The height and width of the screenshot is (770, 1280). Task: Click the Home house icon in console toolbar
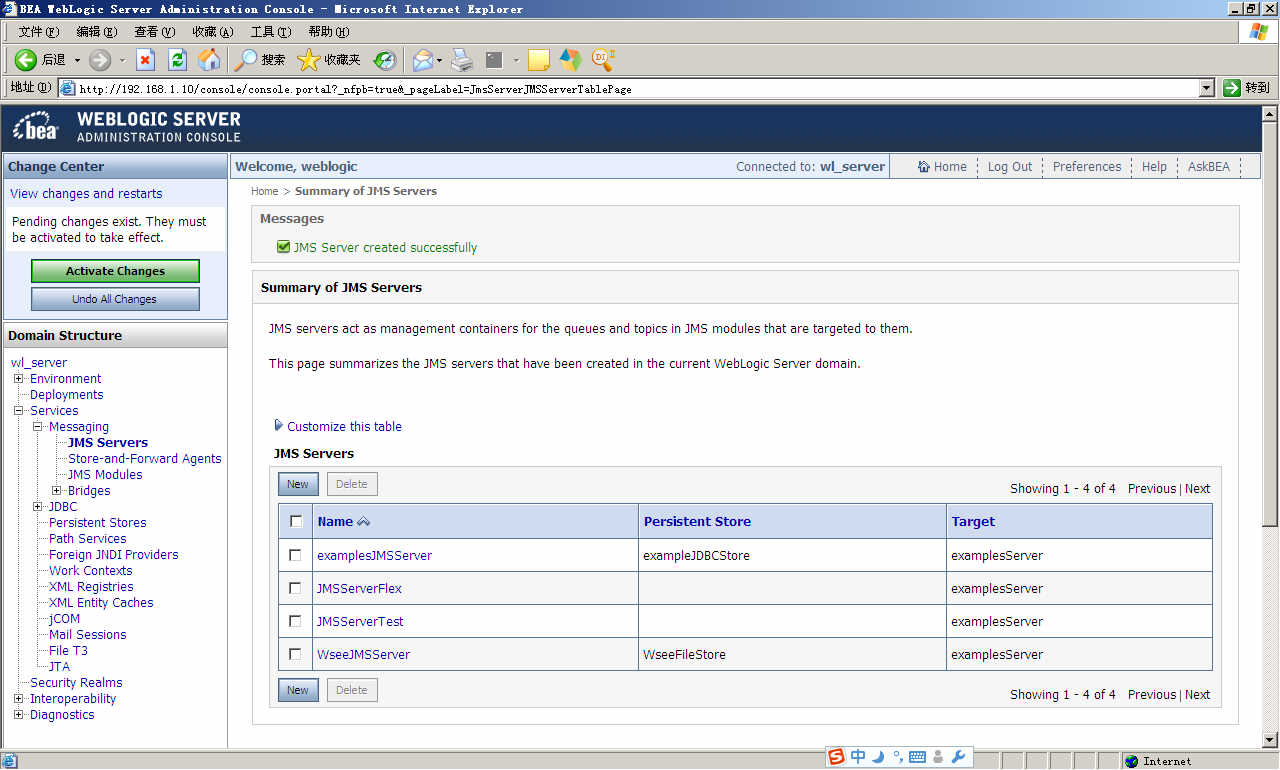(x=924, y=167)
